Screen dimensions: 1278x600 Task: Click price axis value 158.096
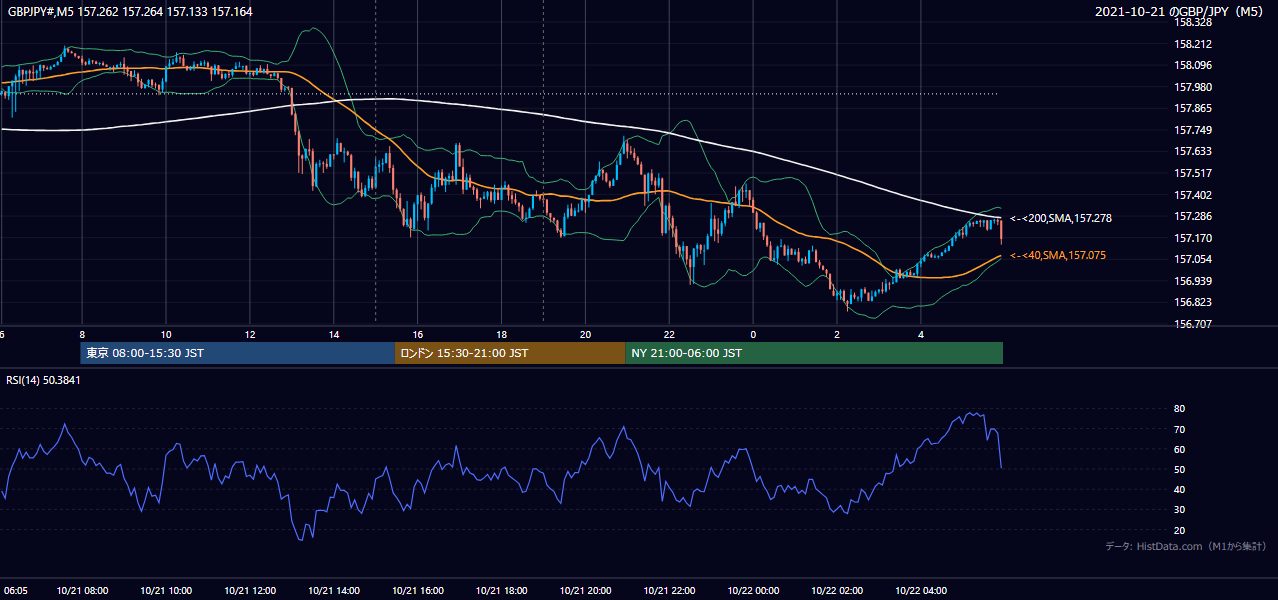click(x=1194, y=65)
